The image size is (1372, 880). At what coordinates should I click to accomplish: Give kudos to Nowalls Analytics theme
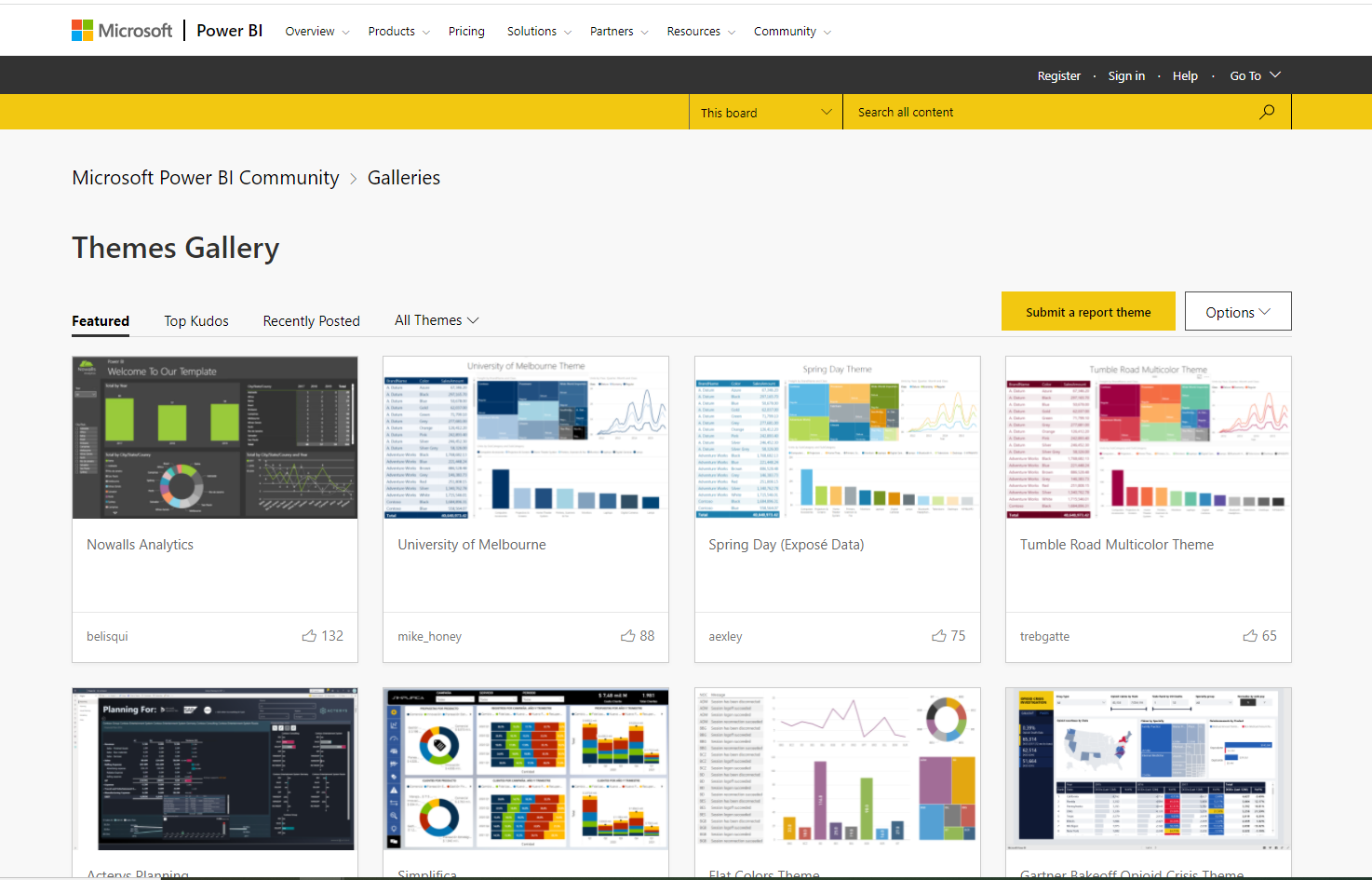309,636
